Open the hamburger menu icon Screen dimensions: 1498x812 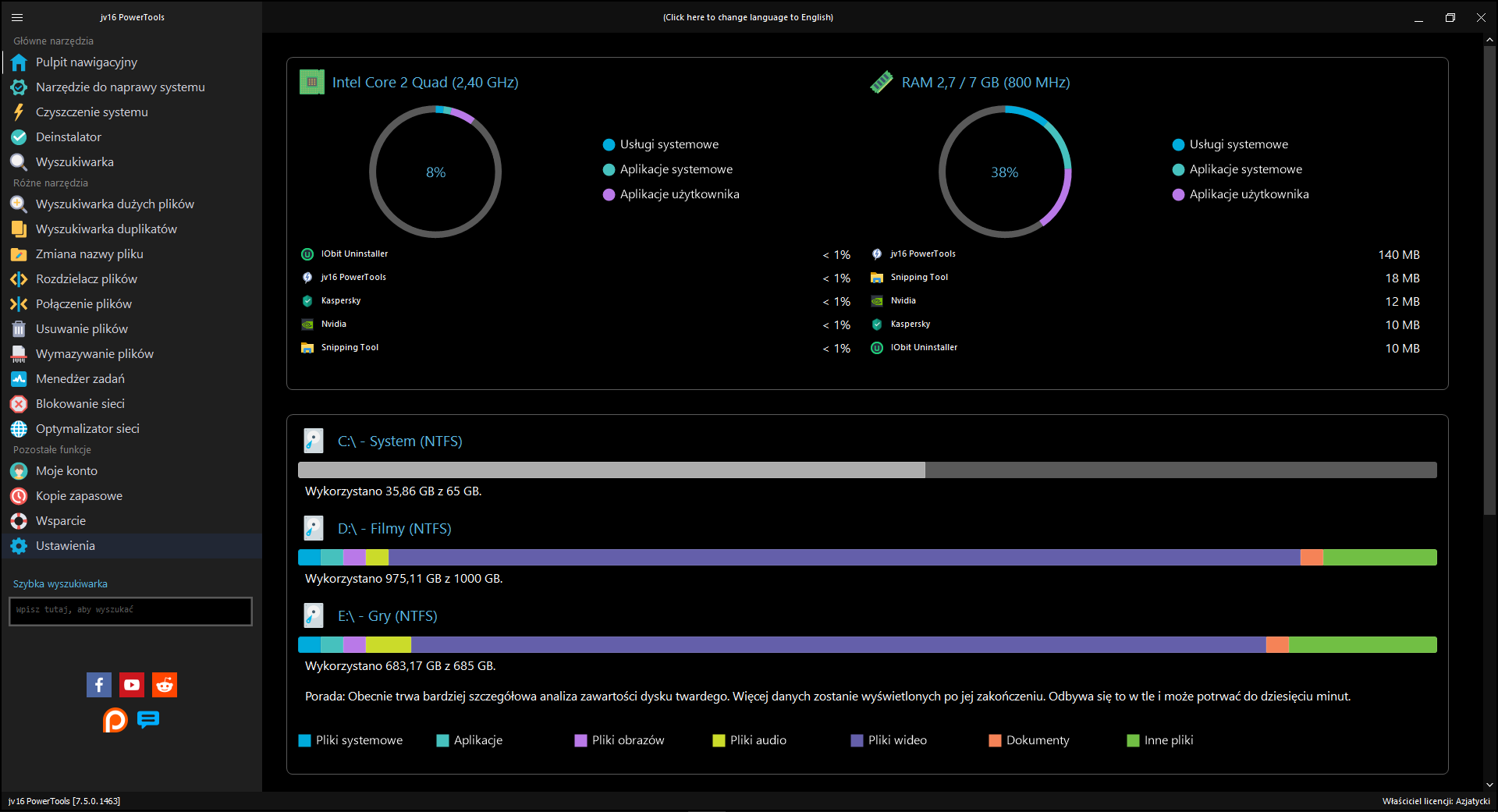[x=17, y=17]
